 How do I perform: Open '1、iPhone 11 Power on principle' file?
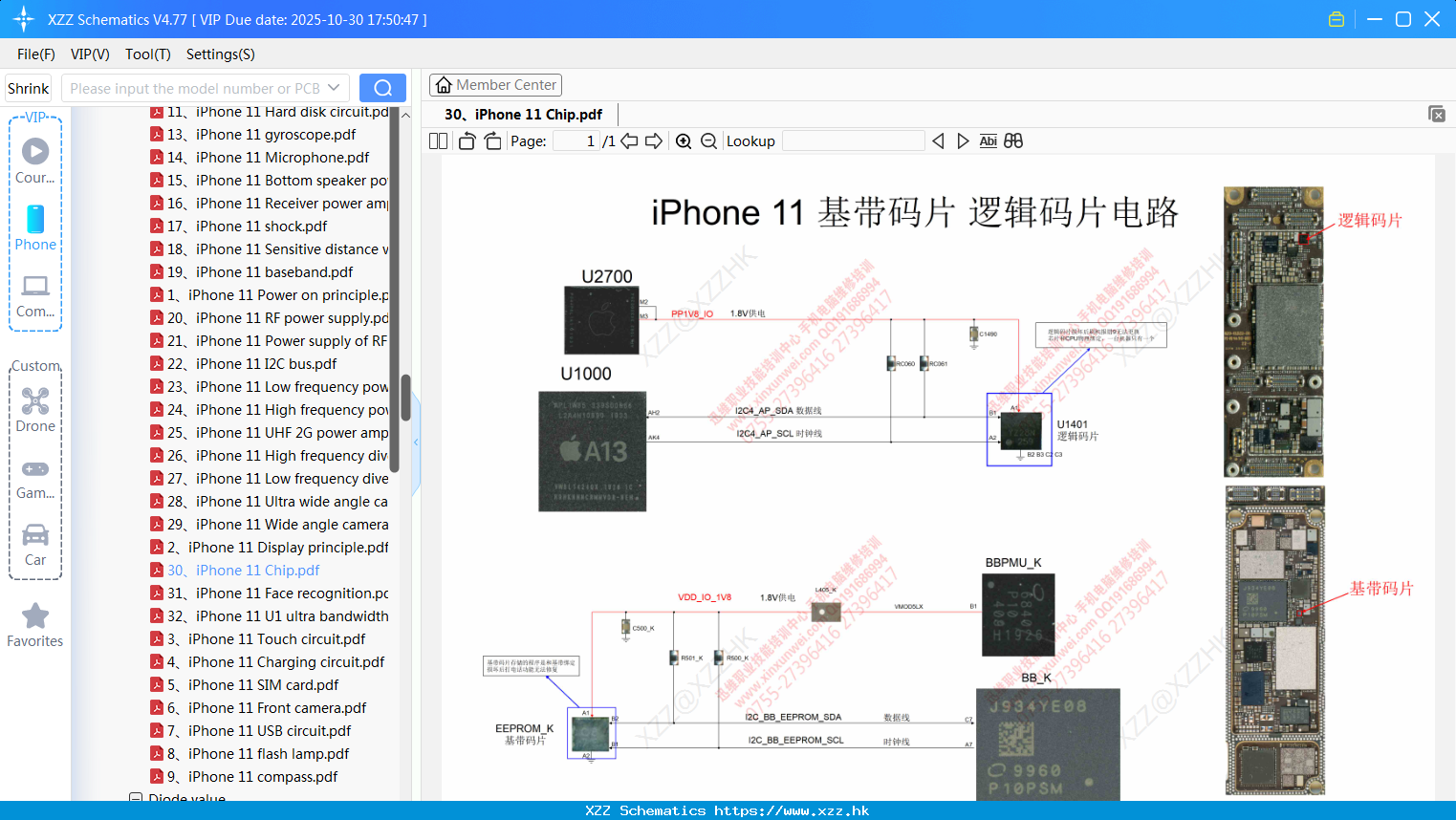270,295
